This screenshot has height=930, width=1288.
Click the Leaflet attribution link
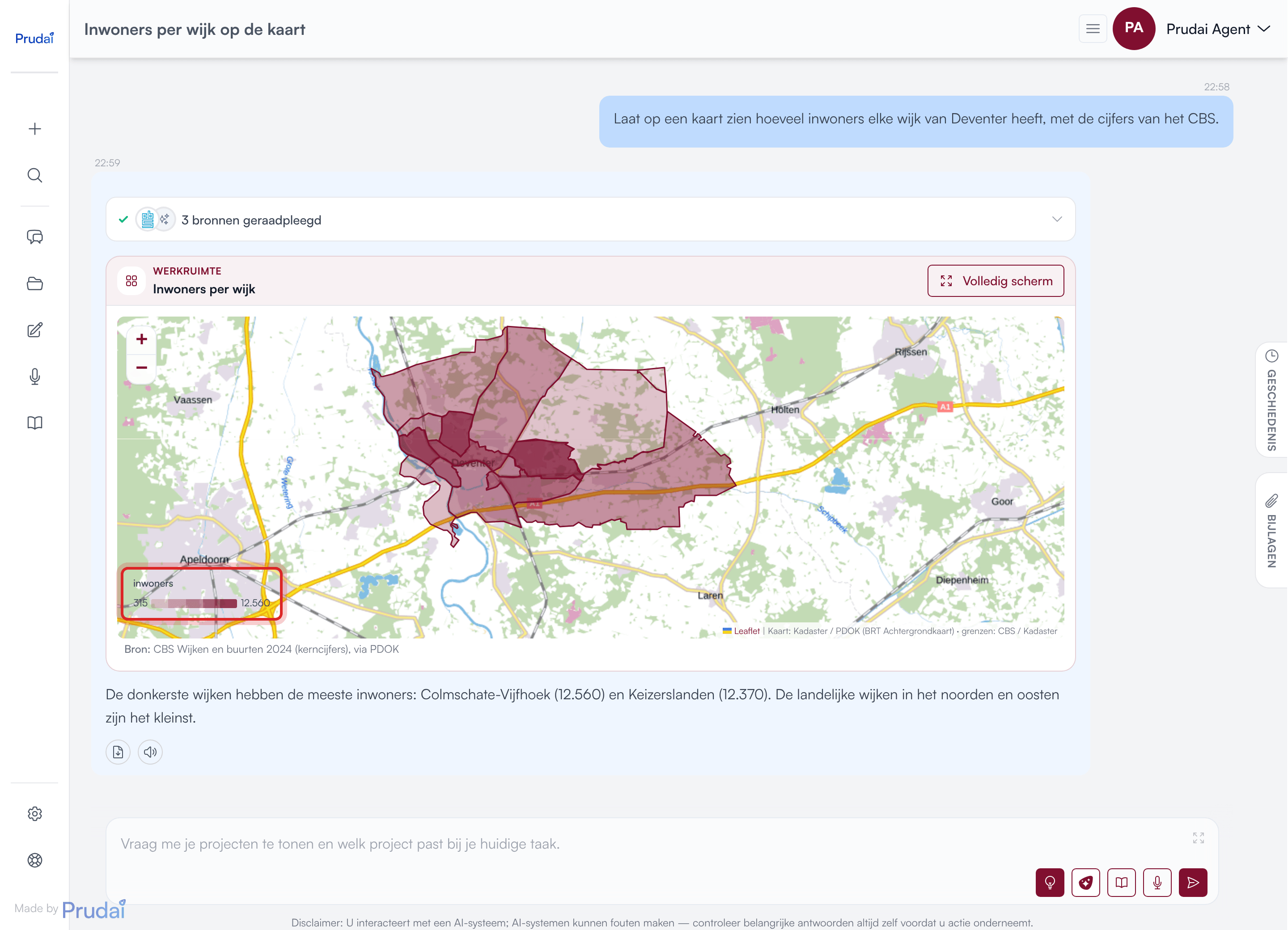click(x=746, y=631)
